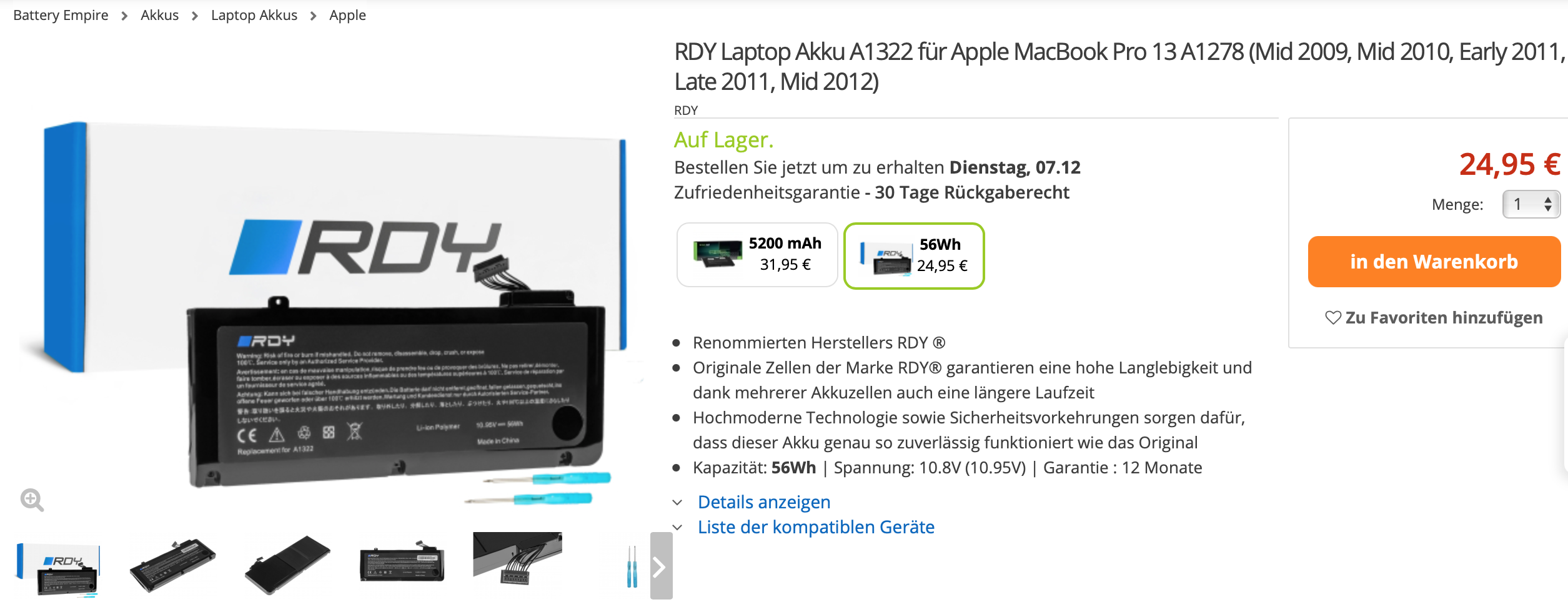
Task: Open Battery Empire home breadcrumb
Action: click(x=61, y=15)
